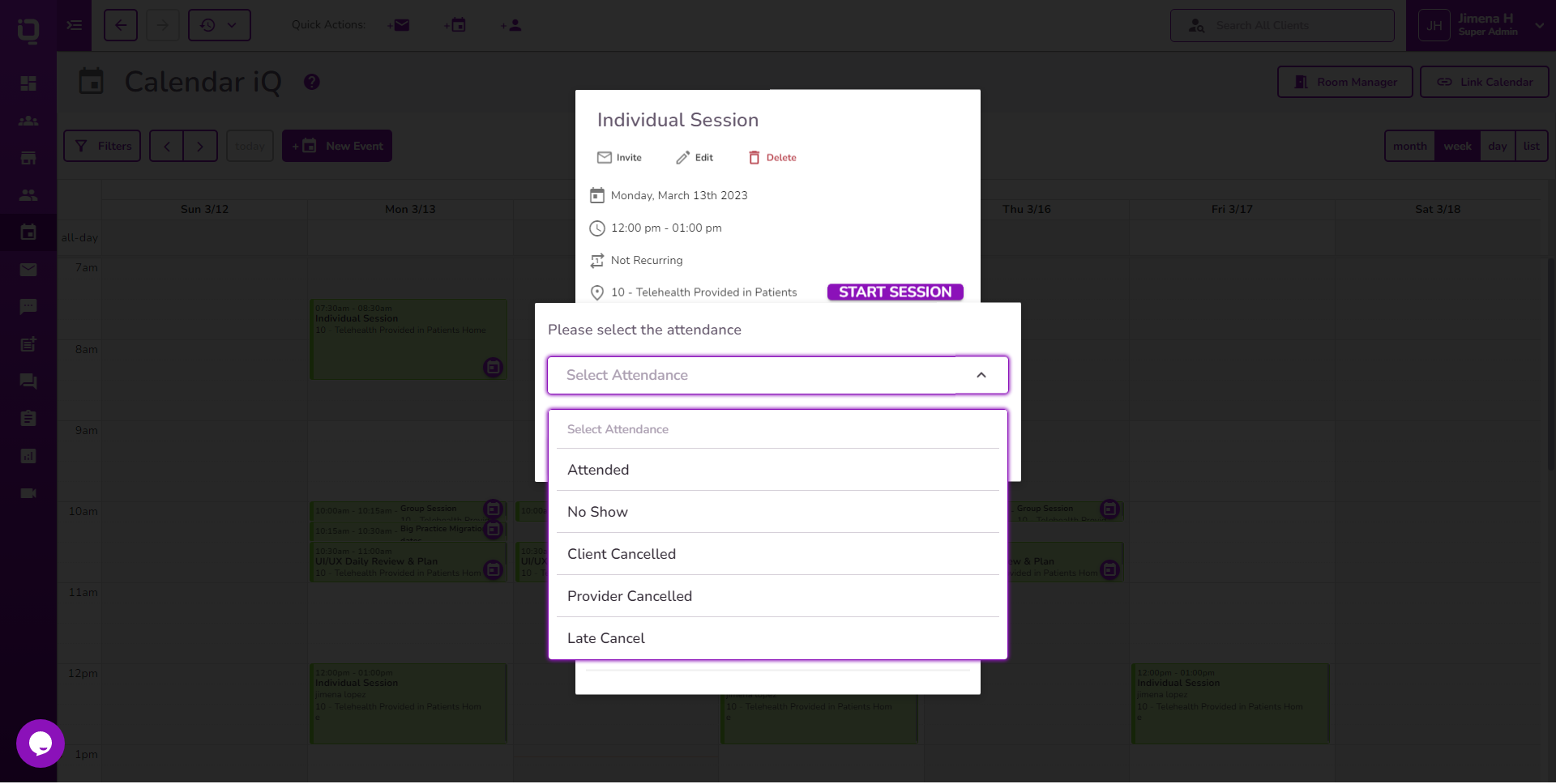Image resolution: width=1556 pixels, height=784 pixels.
Task: Open the calendar icon in left sidebar
Action: point(28,232)
